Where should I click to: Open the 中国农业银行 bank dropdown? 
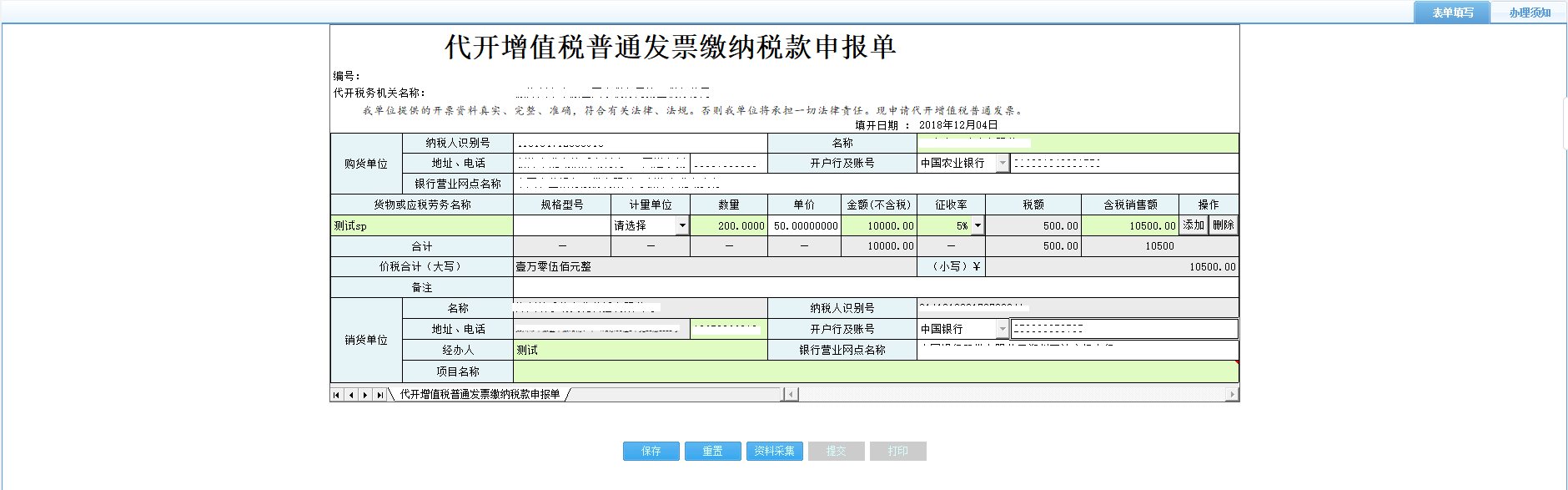tap(1003, 164)
